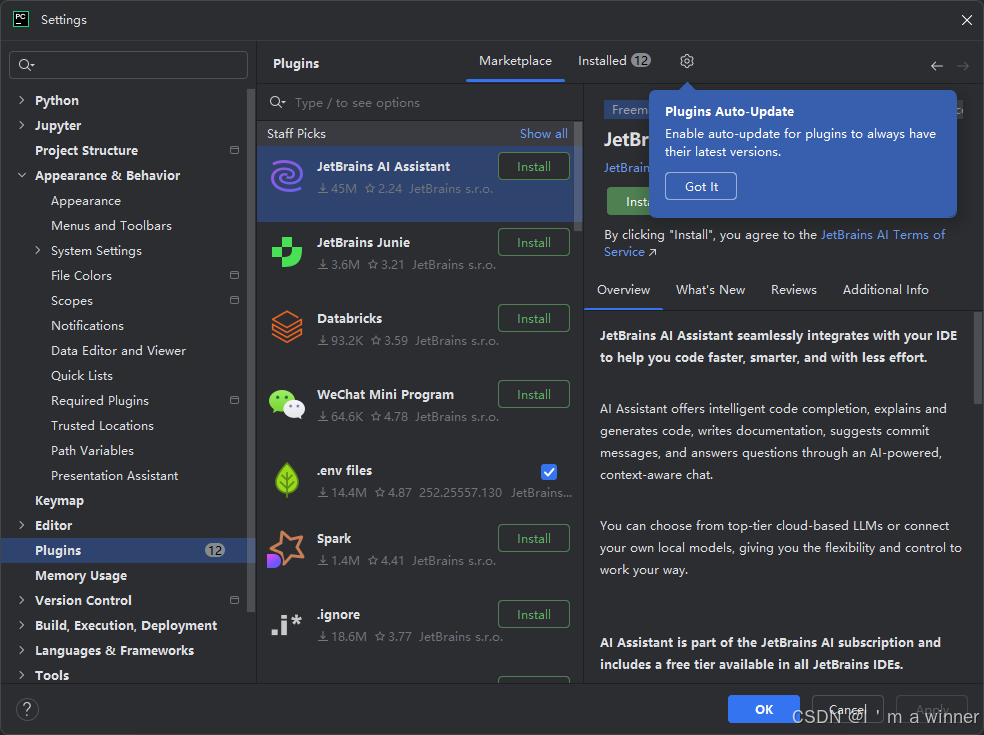Confirm settings with the OK button

[764, 709]
